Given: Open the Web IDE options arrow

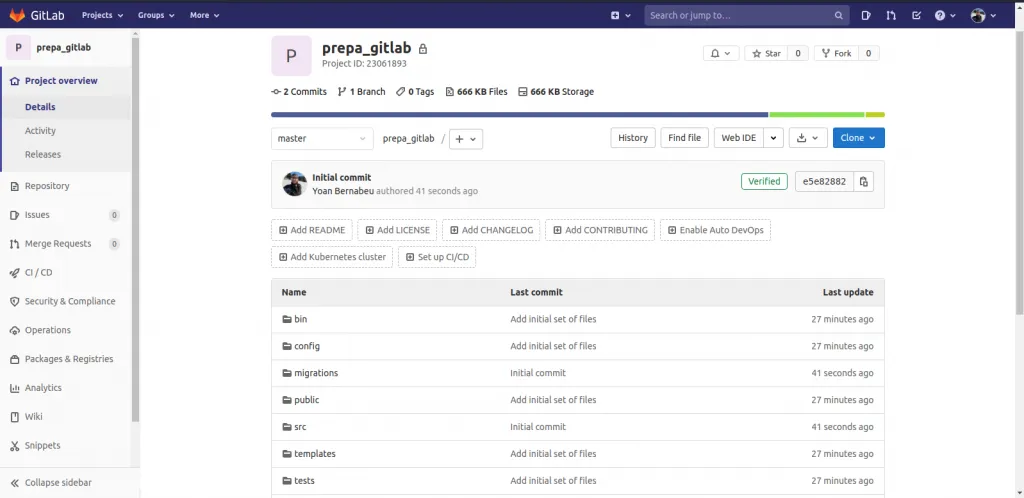Looking at the screenshot, I should pos(772,138).
